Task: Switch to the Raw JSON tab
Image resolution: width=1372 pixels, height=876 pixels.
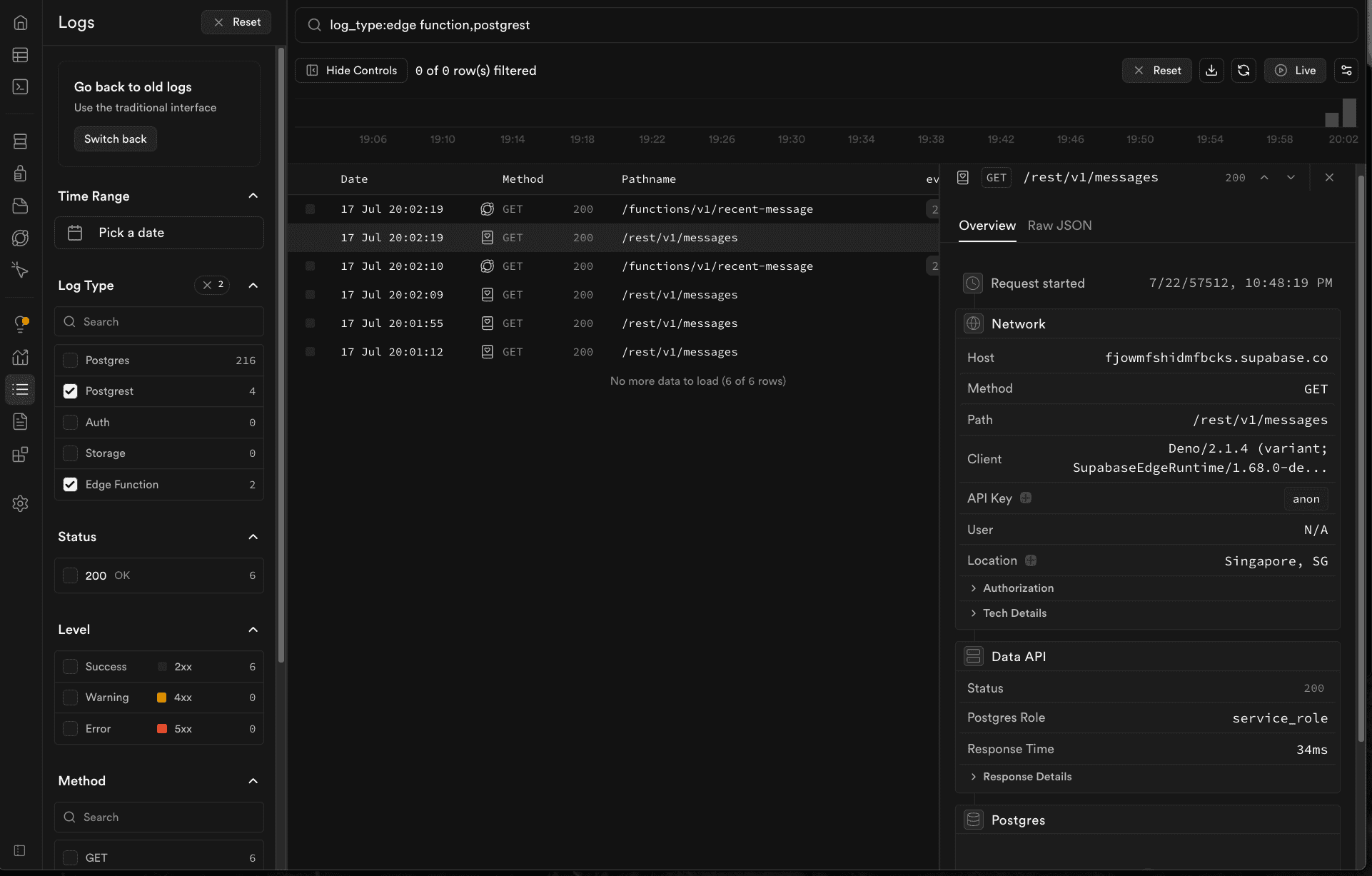Action: [1059, 226]
